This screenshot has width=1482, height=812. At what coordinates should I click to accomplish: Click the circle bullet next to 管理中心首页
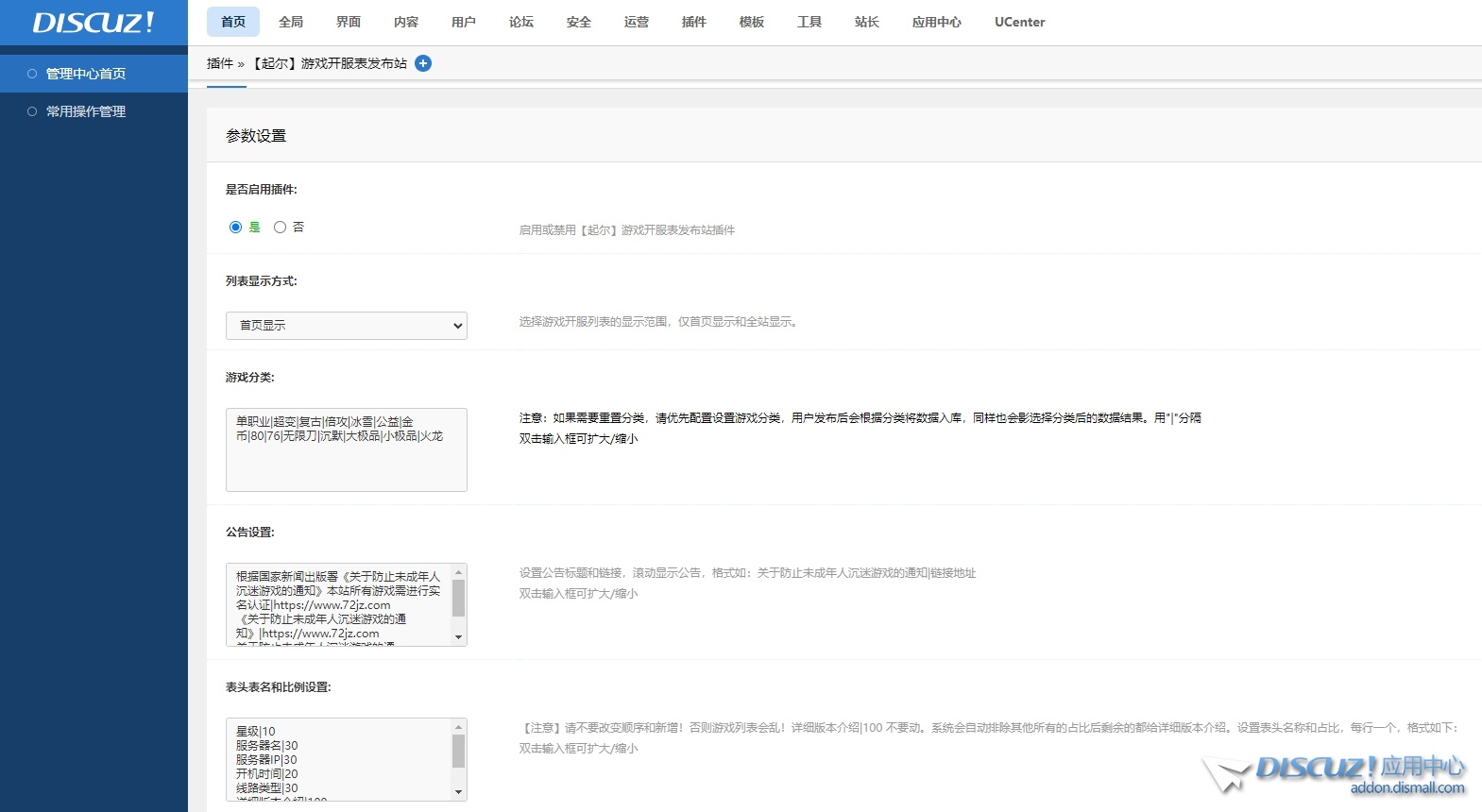click(32, 74)
